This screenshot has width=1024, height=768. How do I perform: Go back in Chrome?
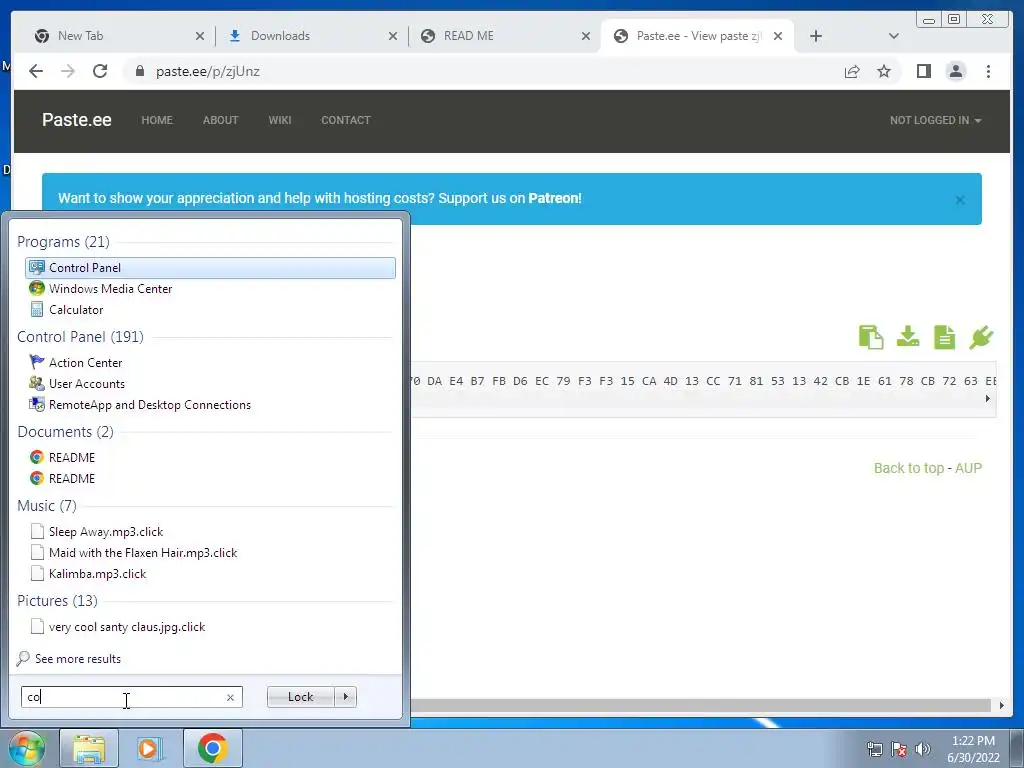click(36, 71)
